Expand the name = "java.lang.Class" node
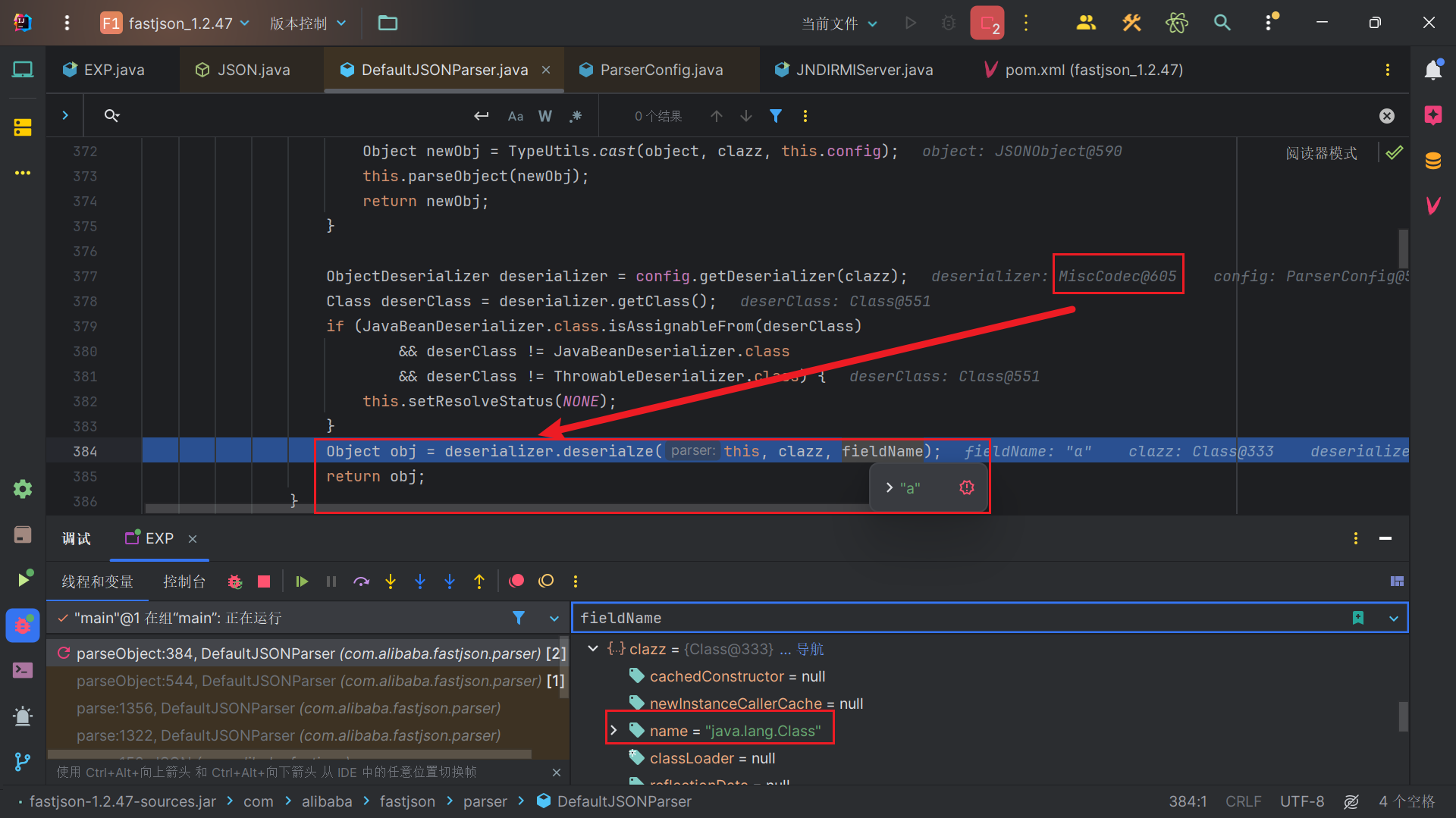Viewport: 1456px width, 818px height. click(x=613, y=731)
